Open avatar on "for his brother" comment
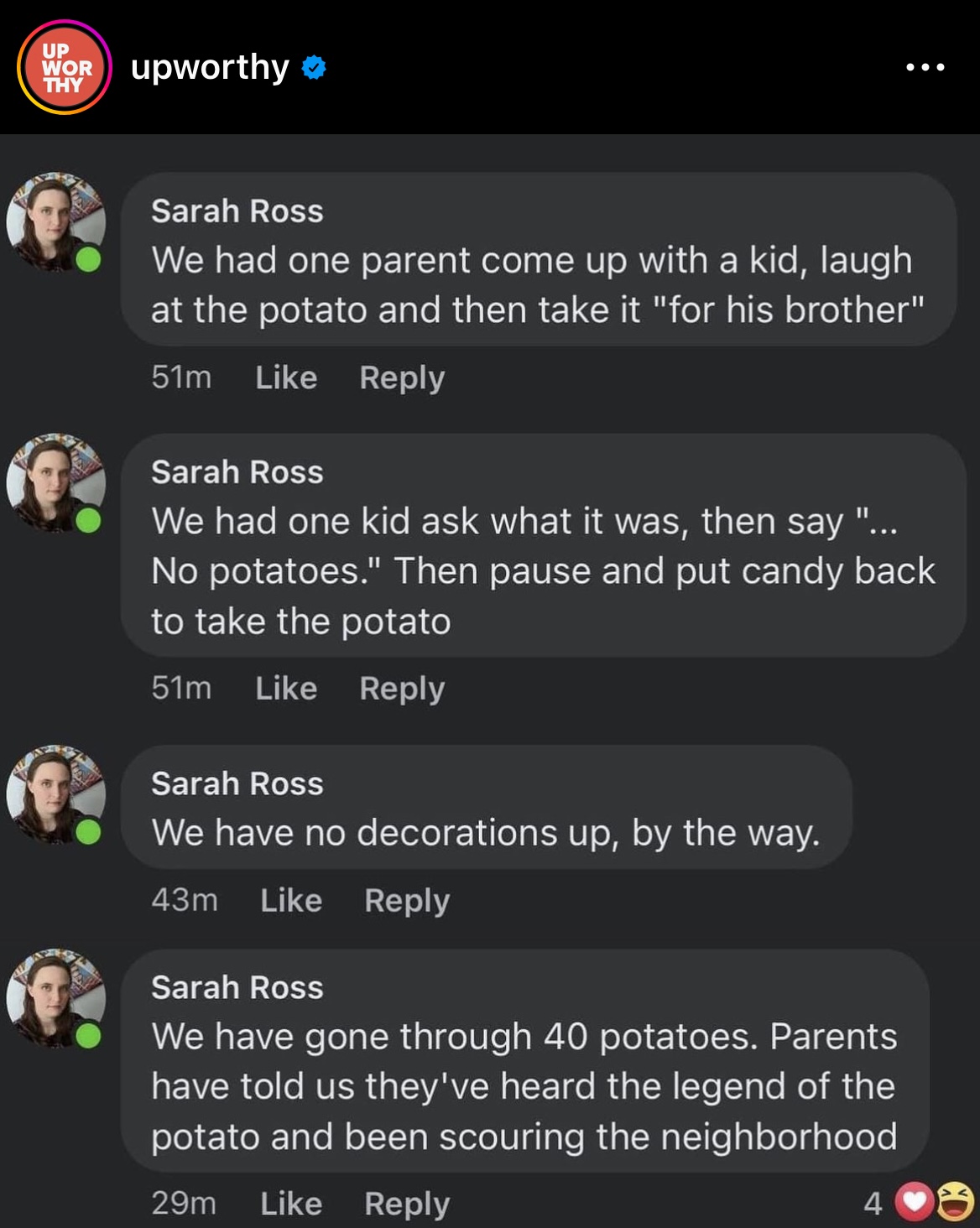The image size is (980, 1228). tap(55, 222)
